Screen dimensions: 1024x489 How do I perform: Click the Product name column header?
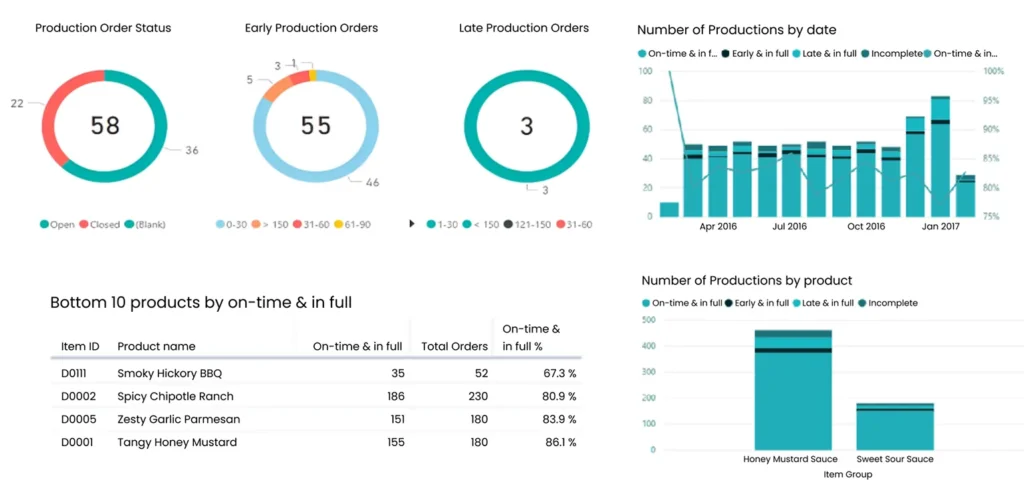pos(156,346)
